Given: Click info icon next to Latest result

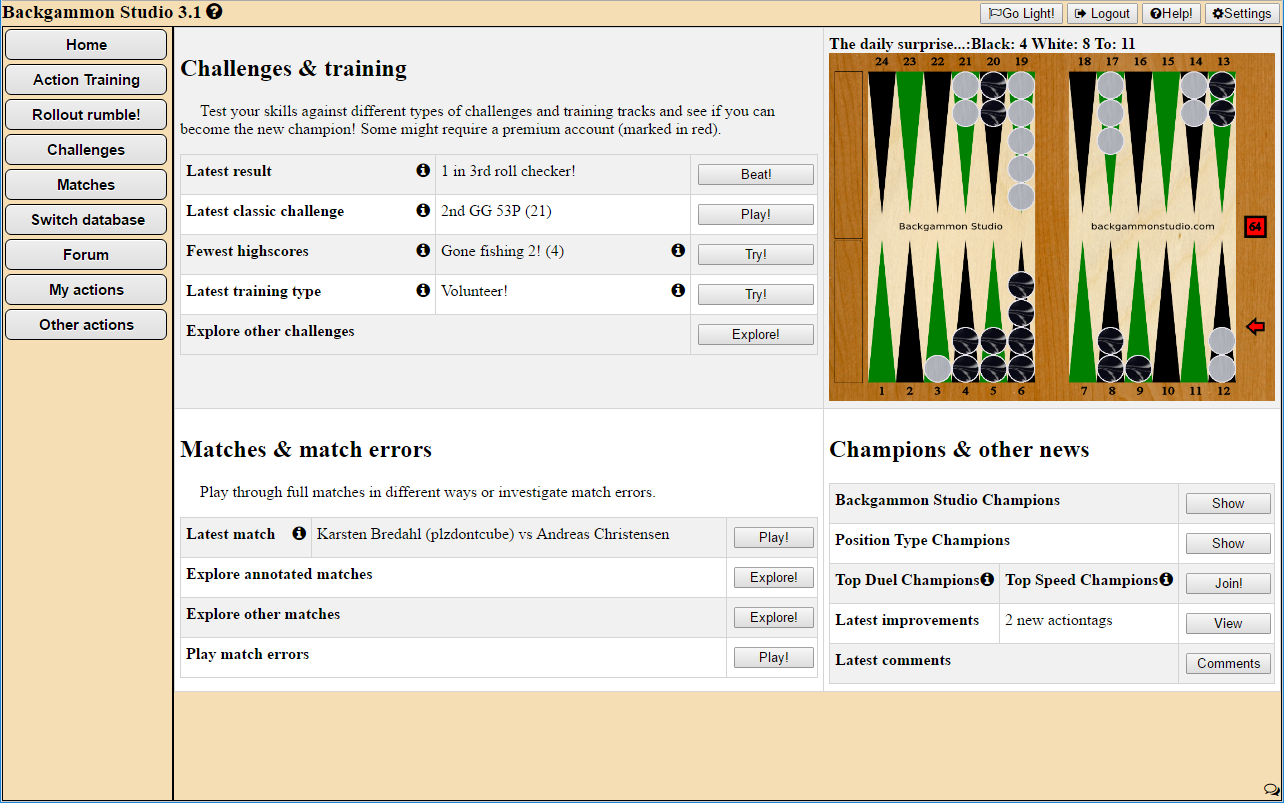Looking at the screenshot, I should tap(423, 171).
